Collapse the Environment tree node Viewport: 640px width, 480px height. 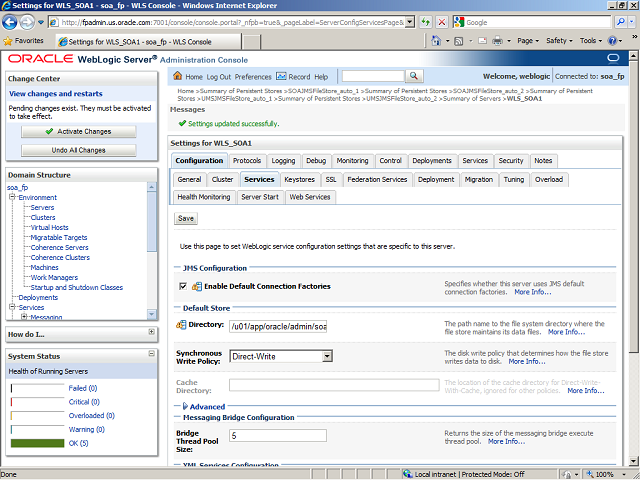(x=10, y=197)
